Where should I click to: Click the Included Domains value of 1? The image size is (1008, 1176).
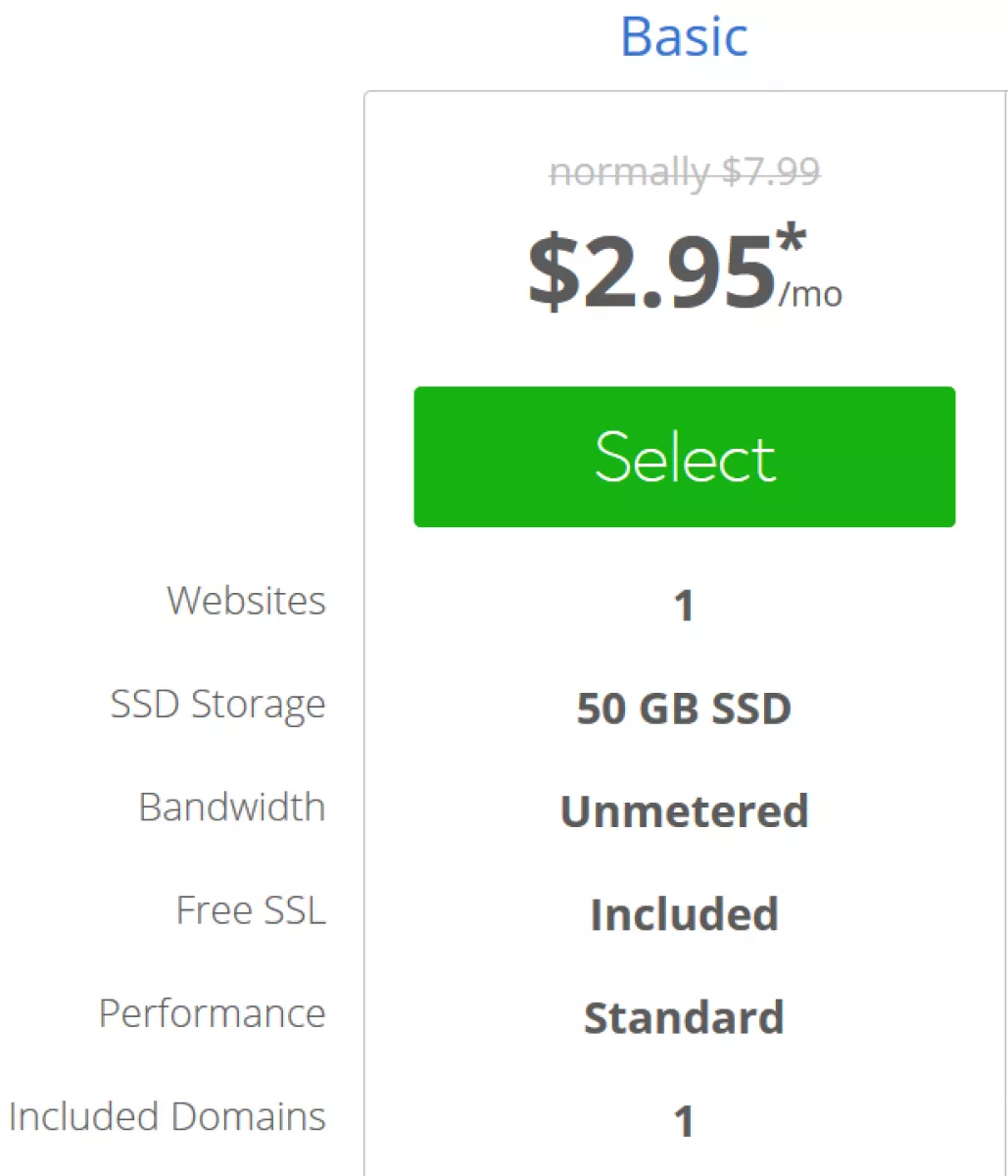click(x=684, y=1121)
